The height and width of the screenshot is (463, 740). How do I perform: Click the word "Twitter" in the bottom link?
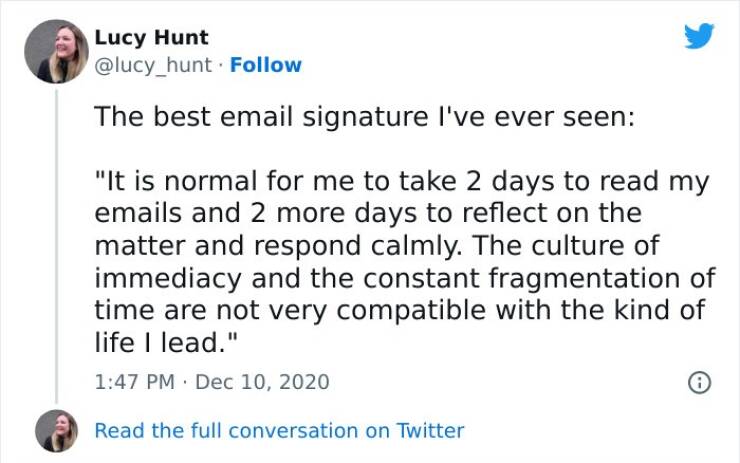pos(430,431)
